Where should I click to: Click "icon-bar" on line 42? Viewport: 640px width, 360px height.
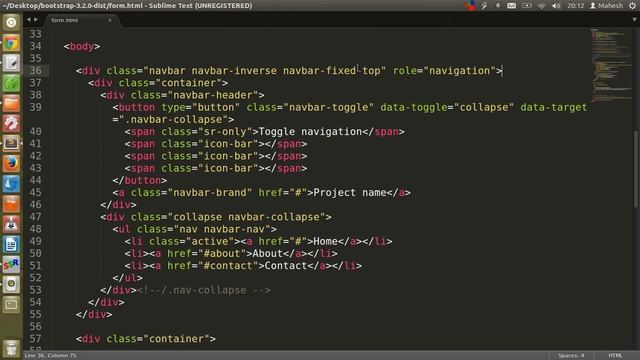coord(228,156)
